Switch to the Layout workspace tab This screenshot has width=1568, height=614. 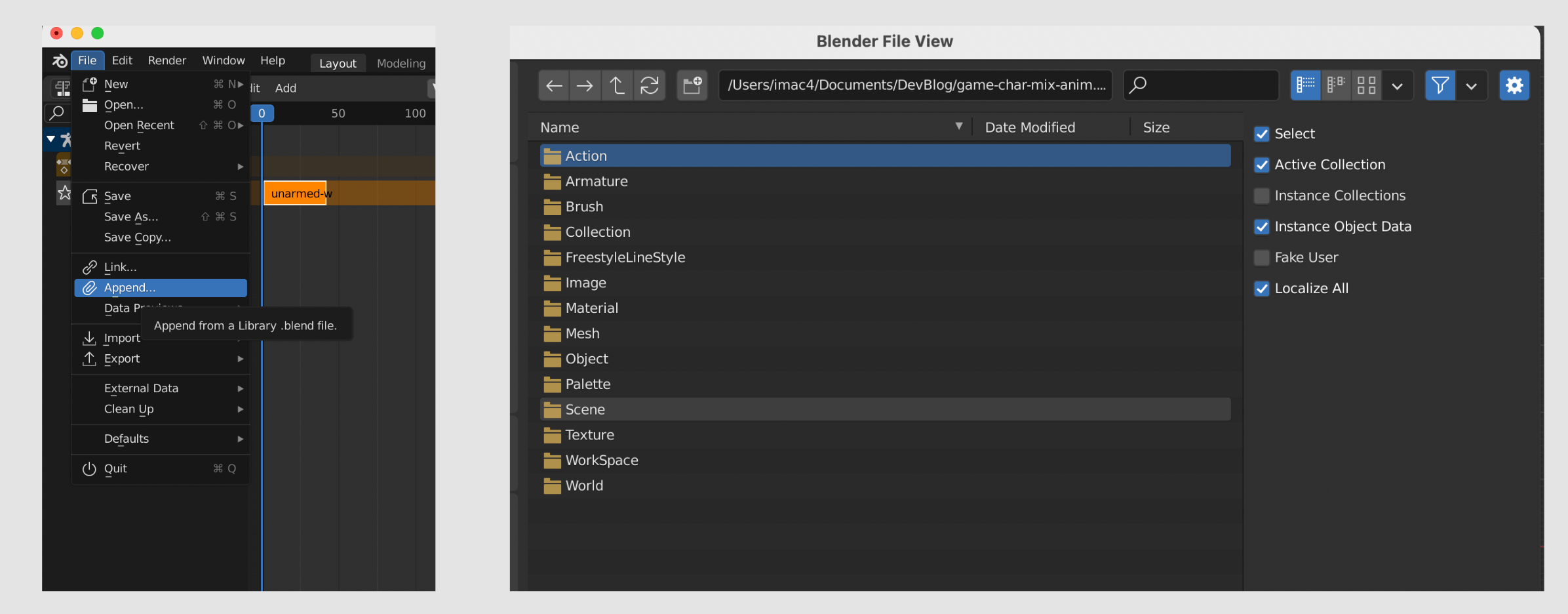click(338, 63)
